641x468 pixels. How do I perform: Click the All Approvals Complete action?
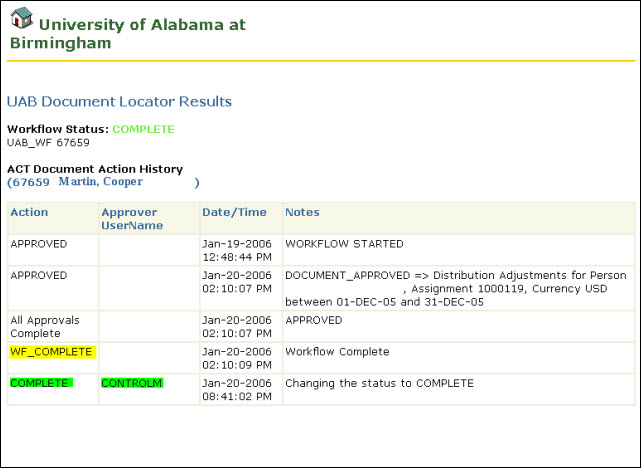click(45, 327)
